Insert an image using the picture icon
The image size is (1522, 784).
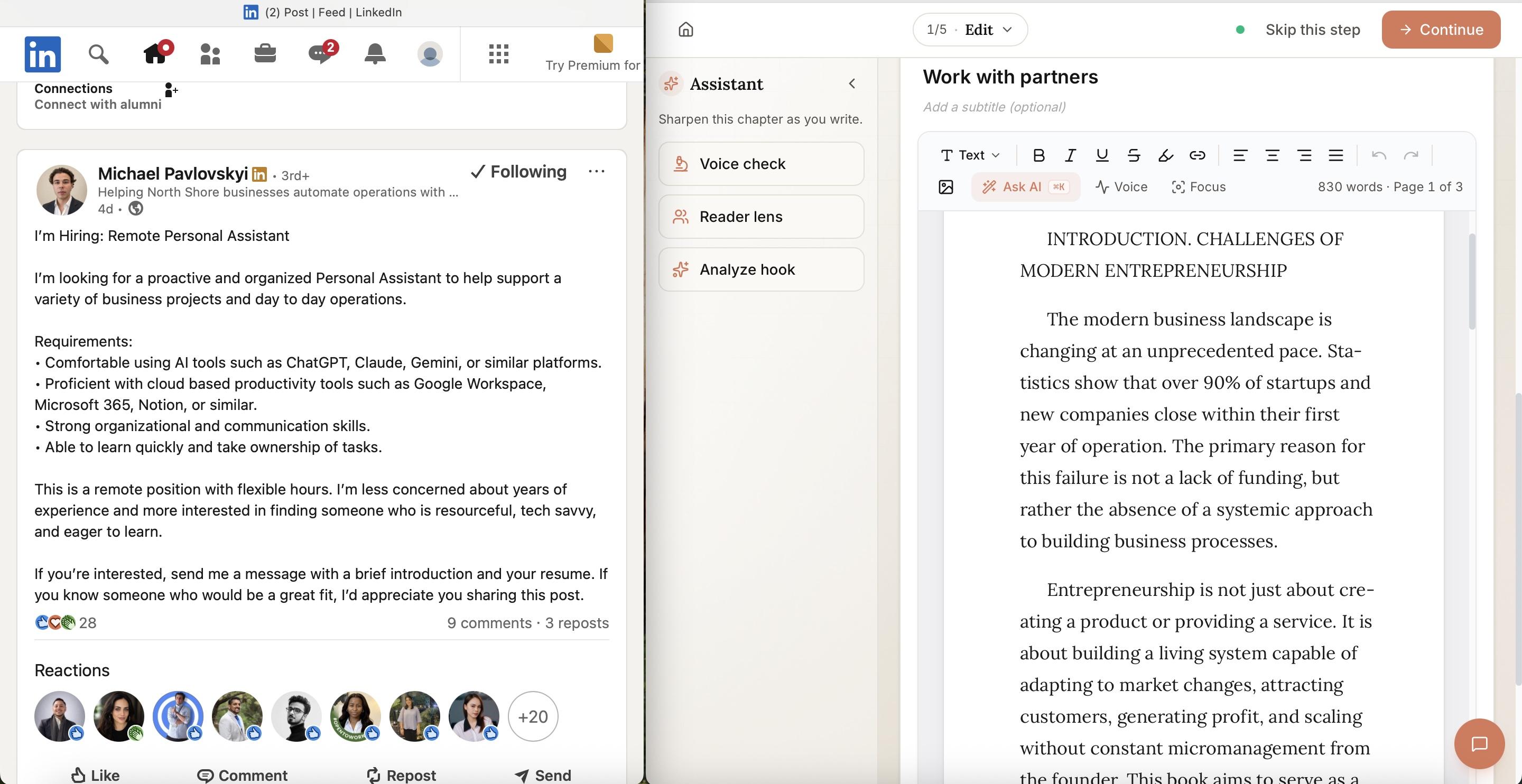click(x=946, y=186)
